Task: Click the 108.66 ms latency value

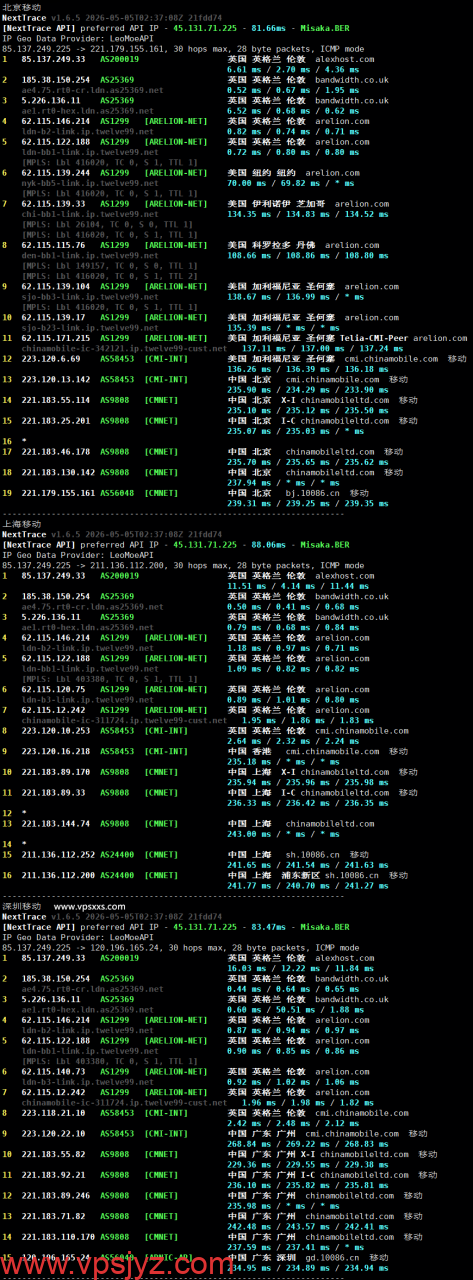Action: click(x=246, y=255)
